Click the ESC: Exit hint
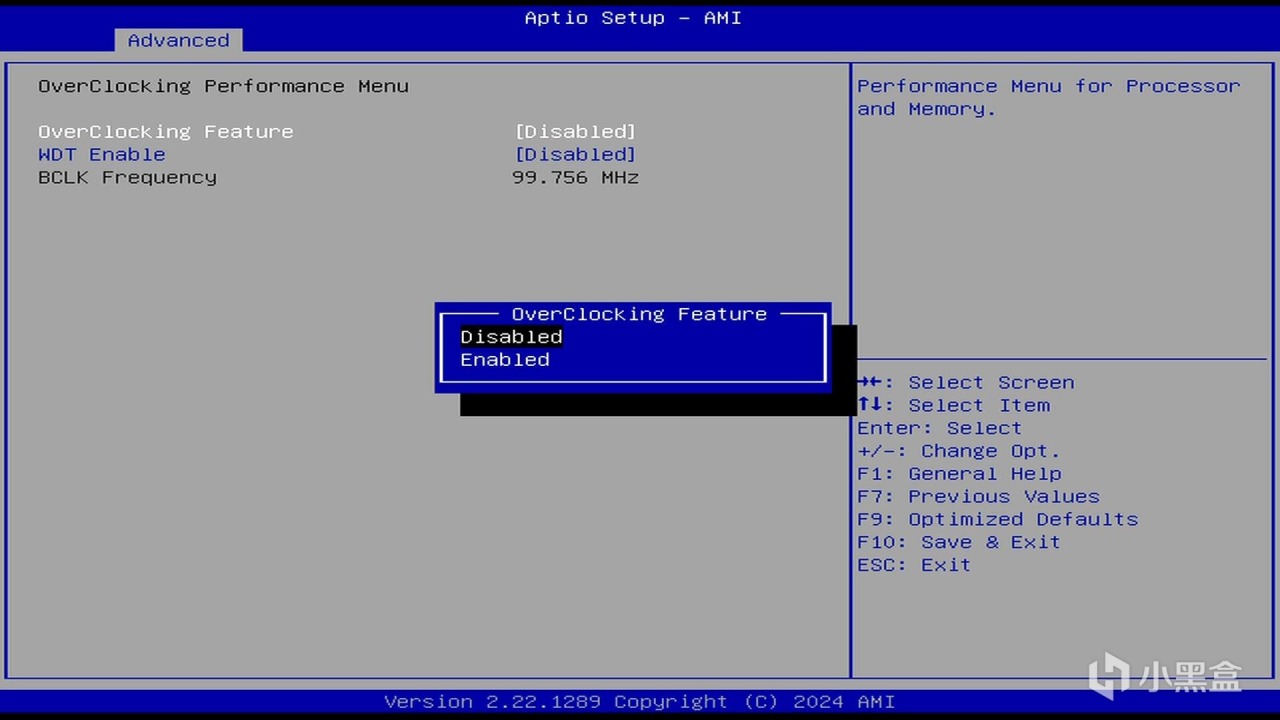This screenshot has height=720, width=1280. pyautogui.click(x=914, y=566)
